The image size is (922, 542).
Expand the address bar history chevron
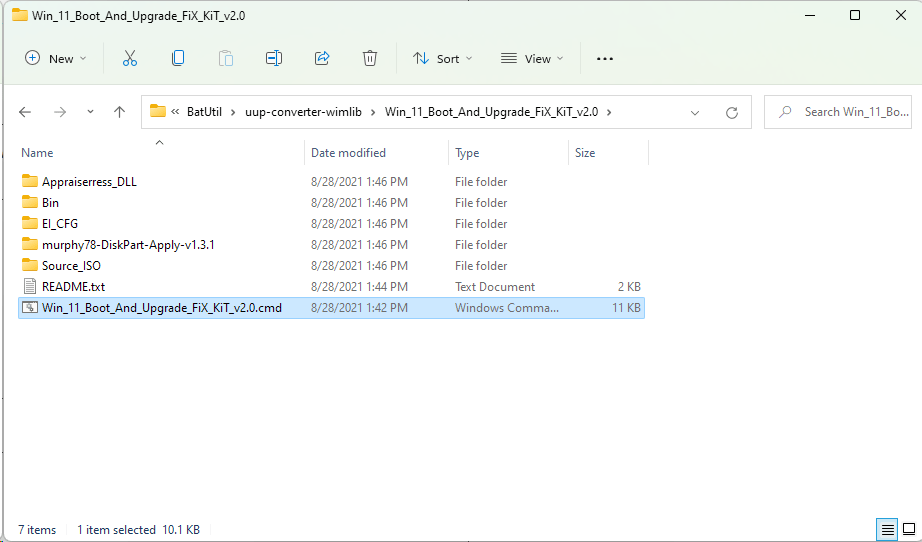pyautogui.click(x=695, y=112)
